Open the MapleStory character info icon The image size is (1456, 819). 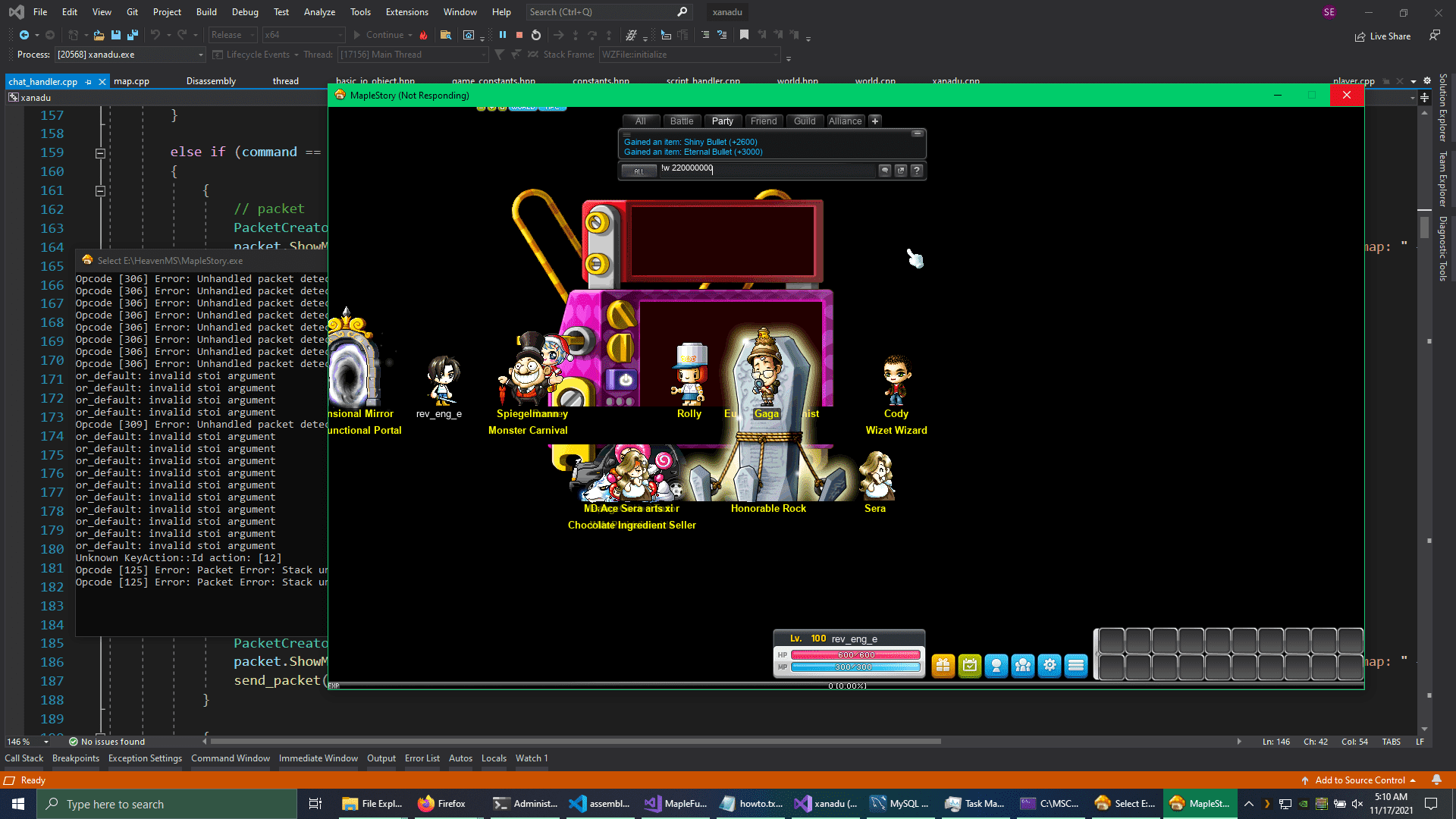996,666
